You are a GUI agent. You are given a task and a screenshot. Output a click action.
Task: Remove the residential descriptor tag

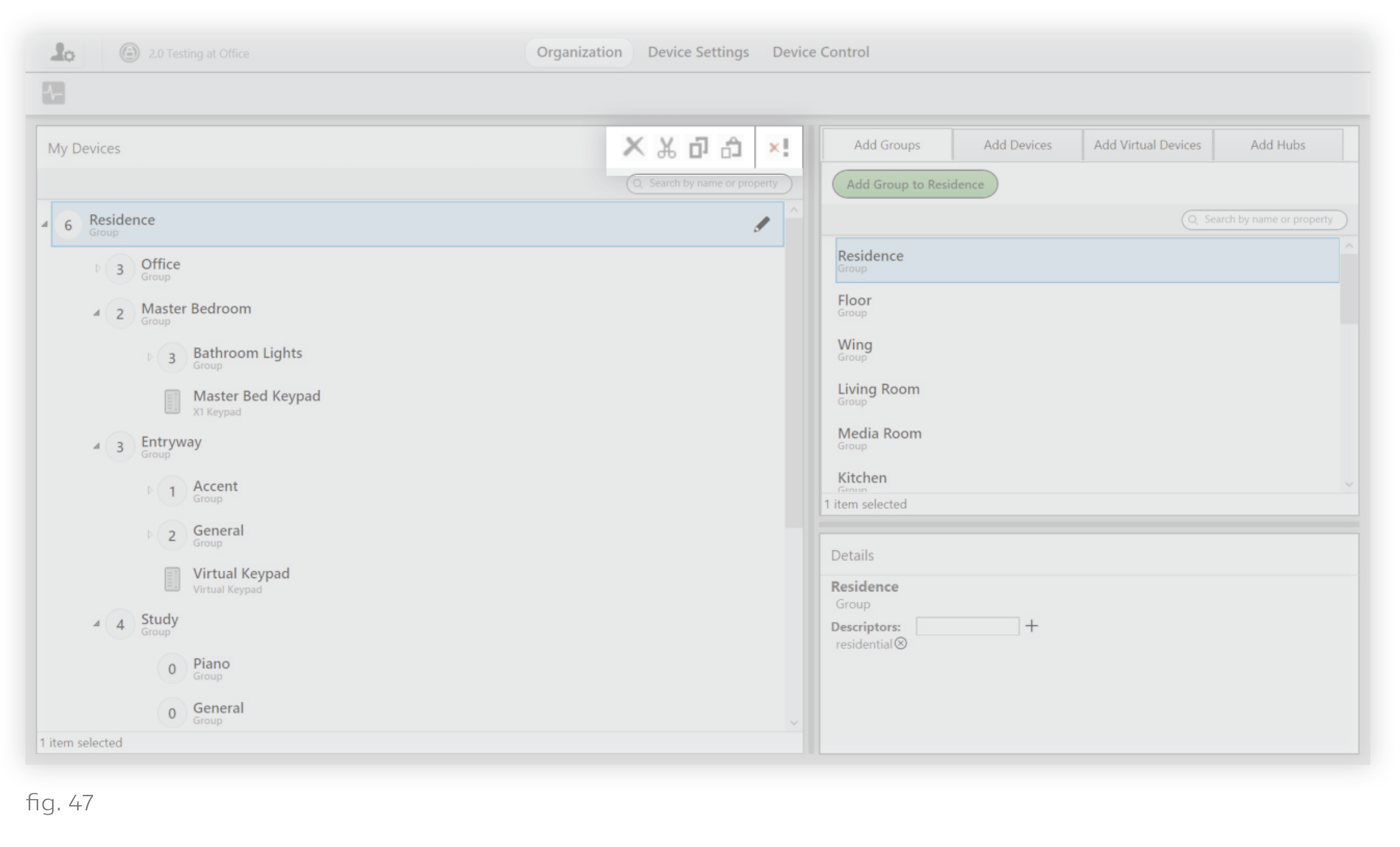[x=901, y=643]
